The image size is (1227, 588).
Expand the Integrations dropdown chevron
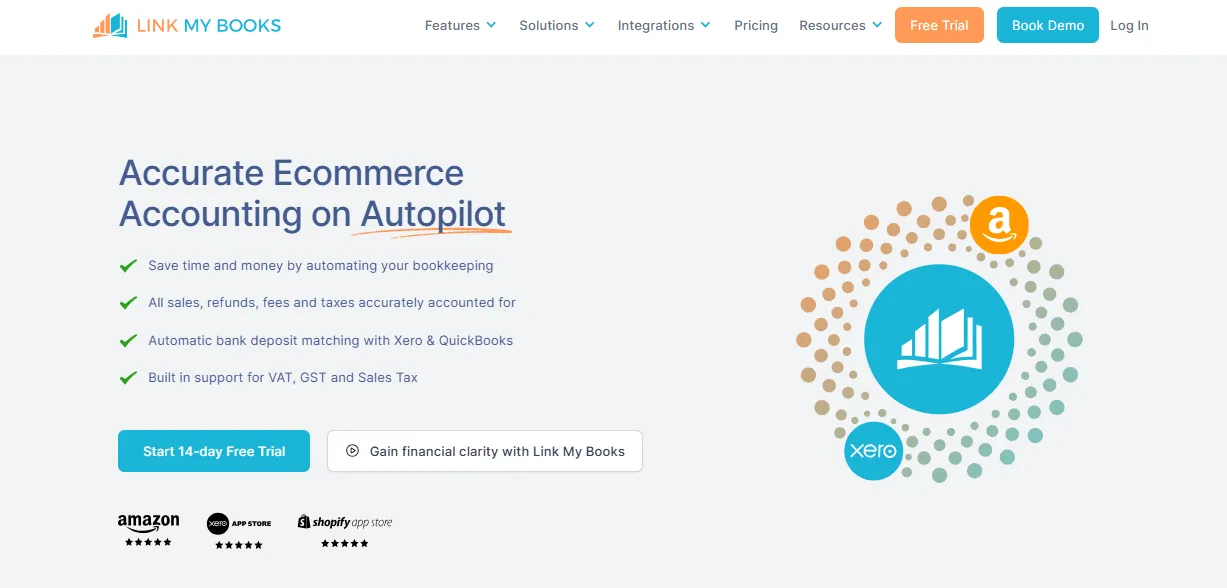pos(705,25)
